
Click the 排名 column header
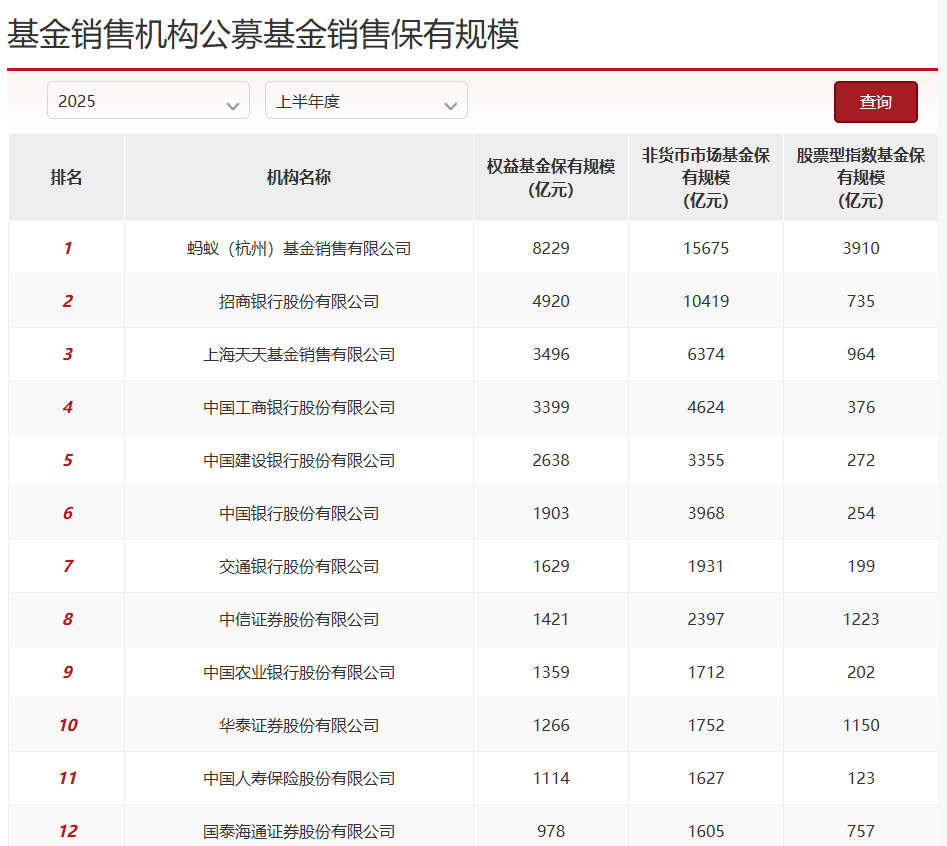tap(66, 178)
